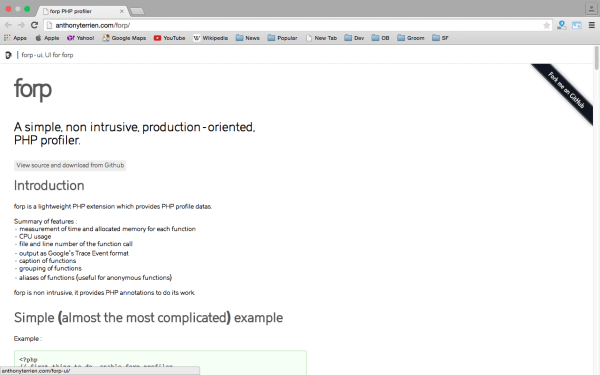
Task: Open the Google Maps bookmark
Action: coord(124,38)
